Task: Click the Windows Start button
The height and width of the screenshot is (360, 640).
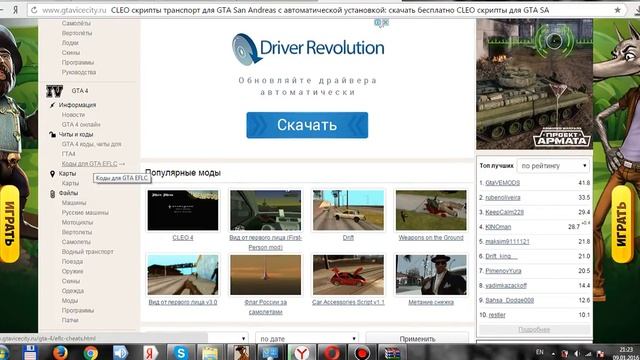Action: click(x=4, y=353)
